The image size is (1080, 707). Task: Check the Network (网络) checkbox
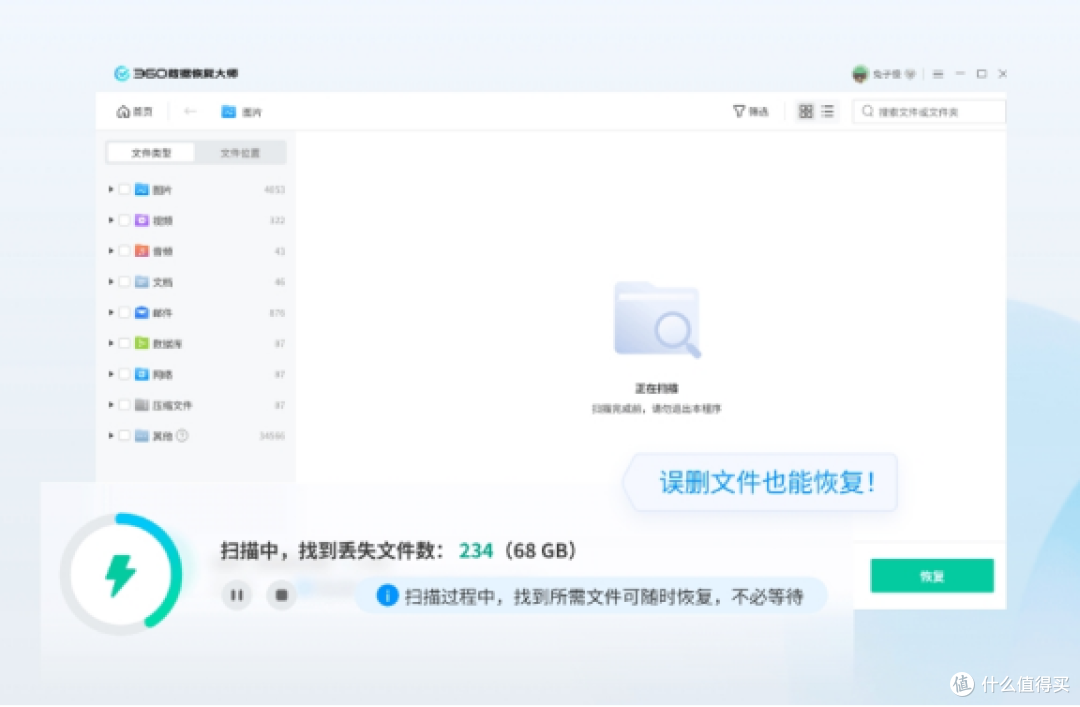tap(125, 374)
